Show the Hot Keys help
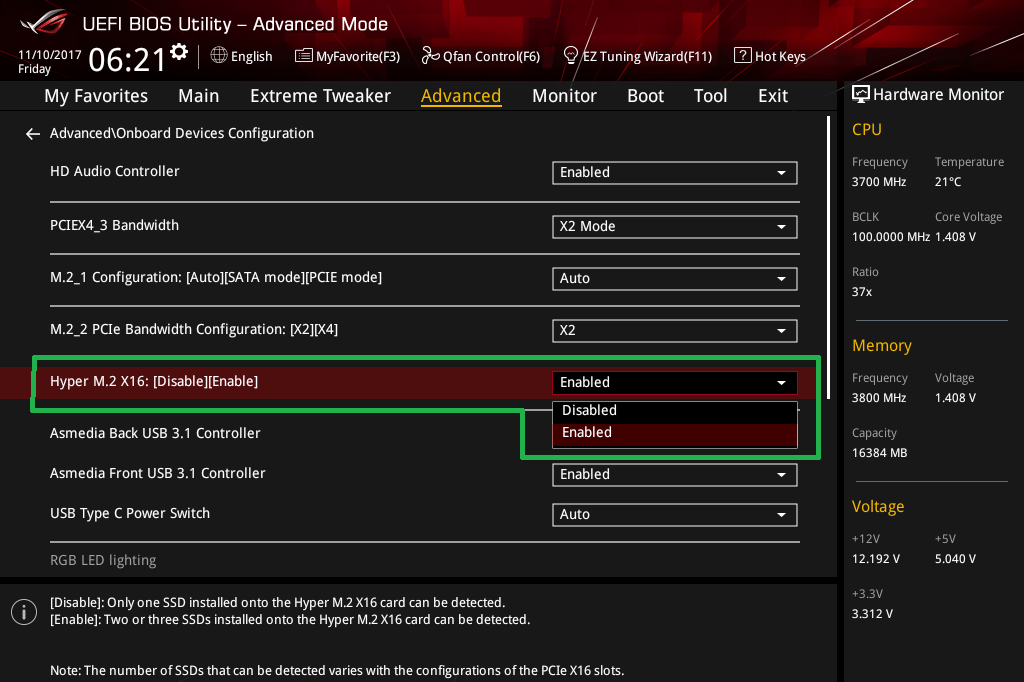 [x=769, y=56]
